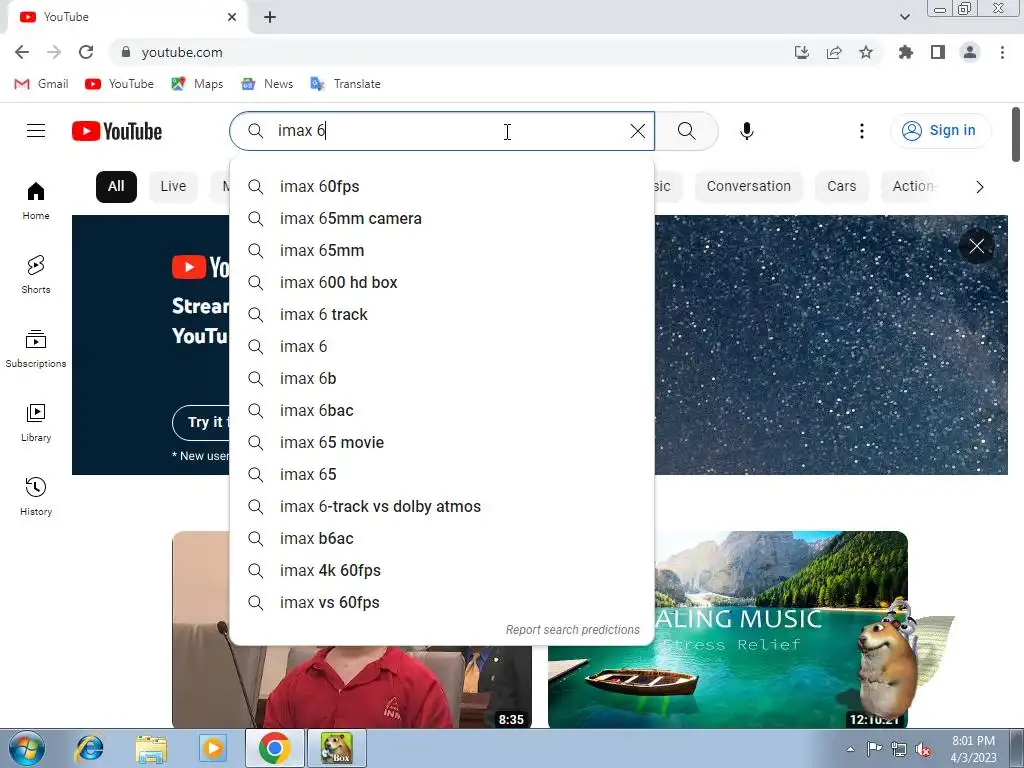Launch Internet Explorer from taskbar

(x=89, y=748)
